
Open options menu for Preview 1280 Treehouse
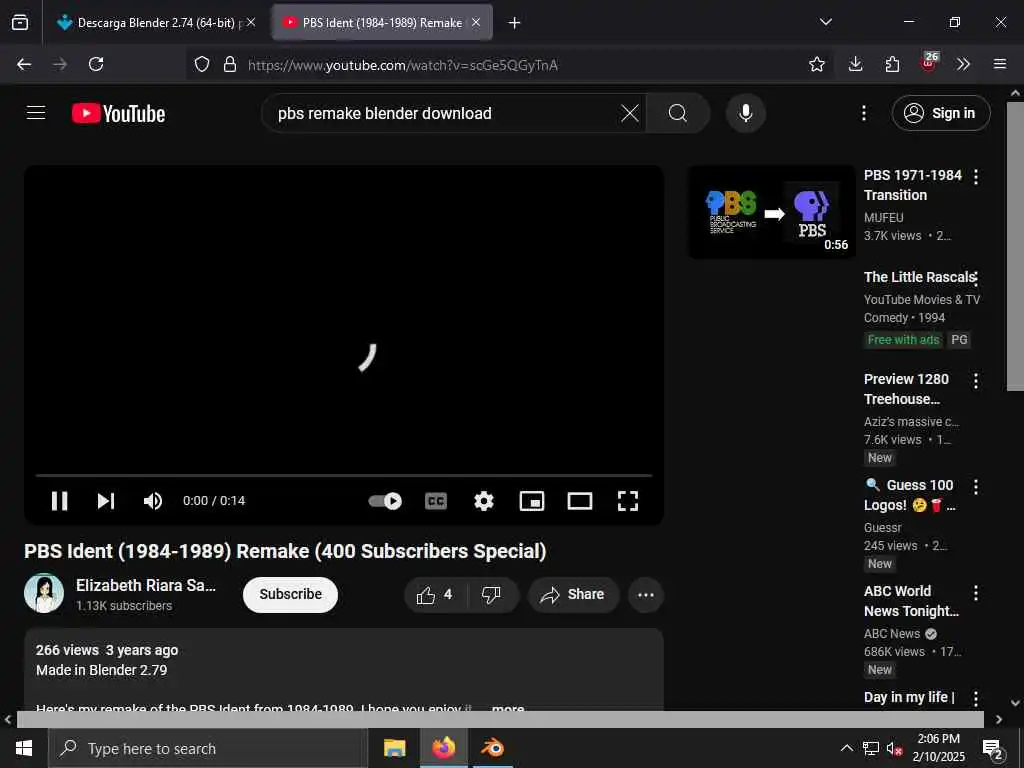(x=976, y=381)
